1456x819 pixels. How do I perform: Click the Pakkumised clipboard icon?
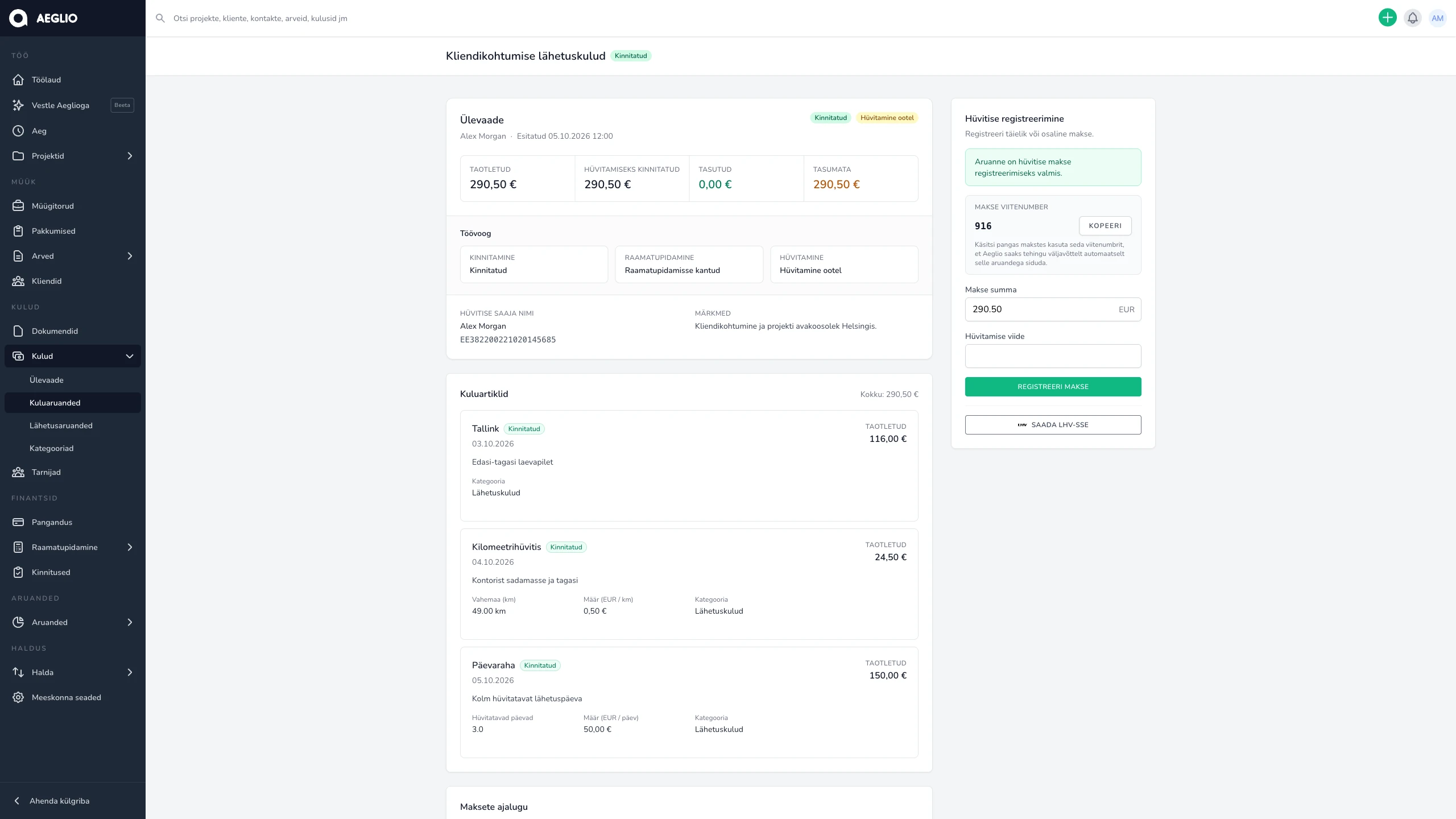(18, 231)
